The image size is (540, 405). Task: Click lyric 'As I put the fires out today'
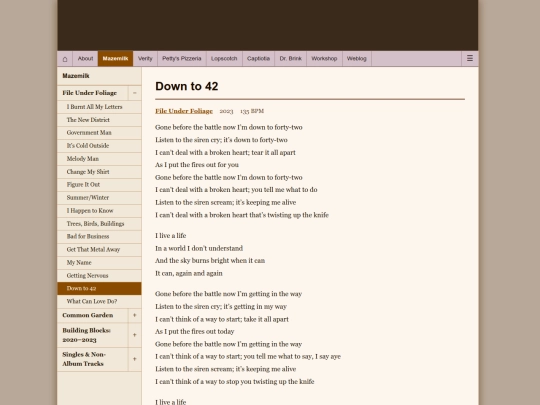coord(195,331)
